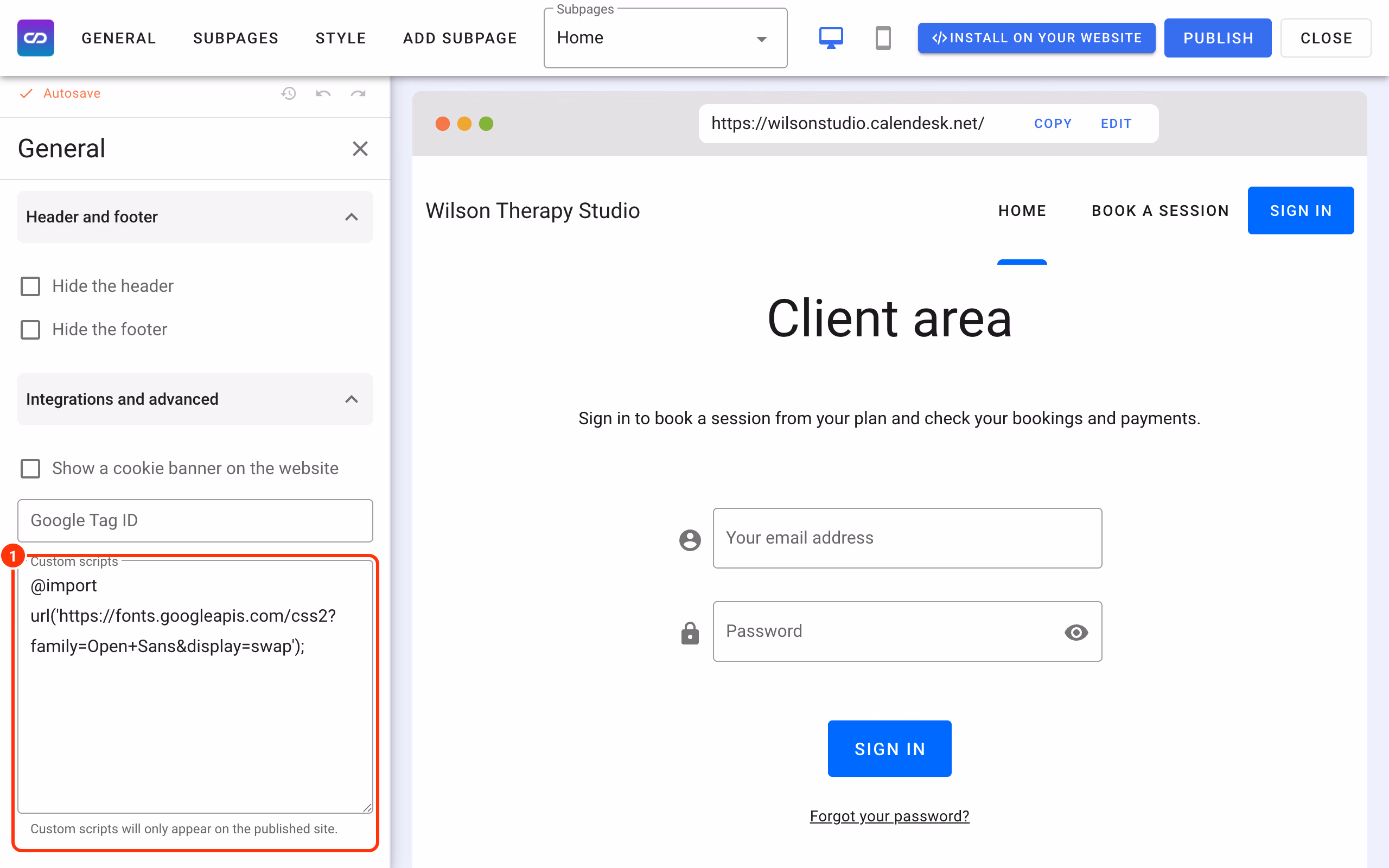Click HOME in preview navigation
1389x868 pixels.
pyautogui.click(x=1022, y=210)
